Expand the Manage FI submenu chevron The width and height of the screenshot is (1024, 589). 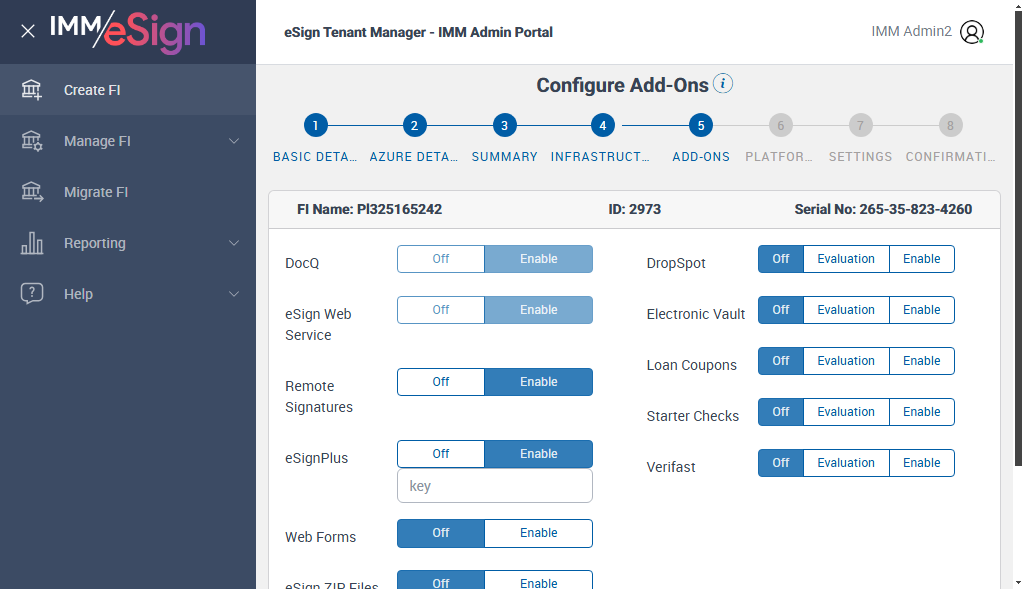click(234, 141)
